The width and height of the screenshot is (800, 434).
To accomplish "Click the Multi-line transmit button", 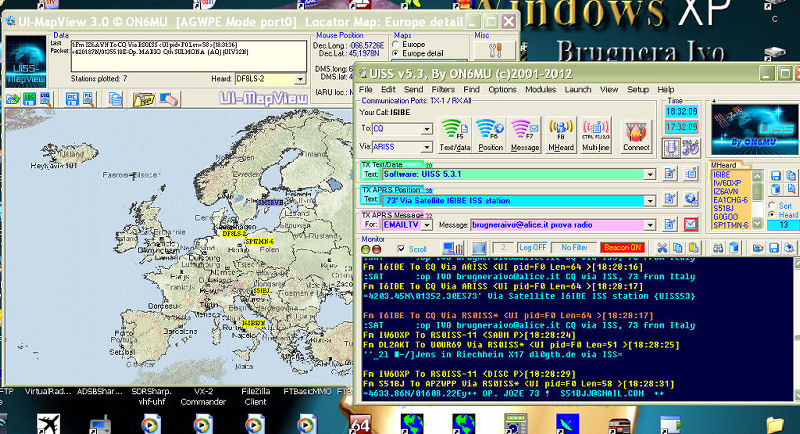I will click(x=594, y=132).
